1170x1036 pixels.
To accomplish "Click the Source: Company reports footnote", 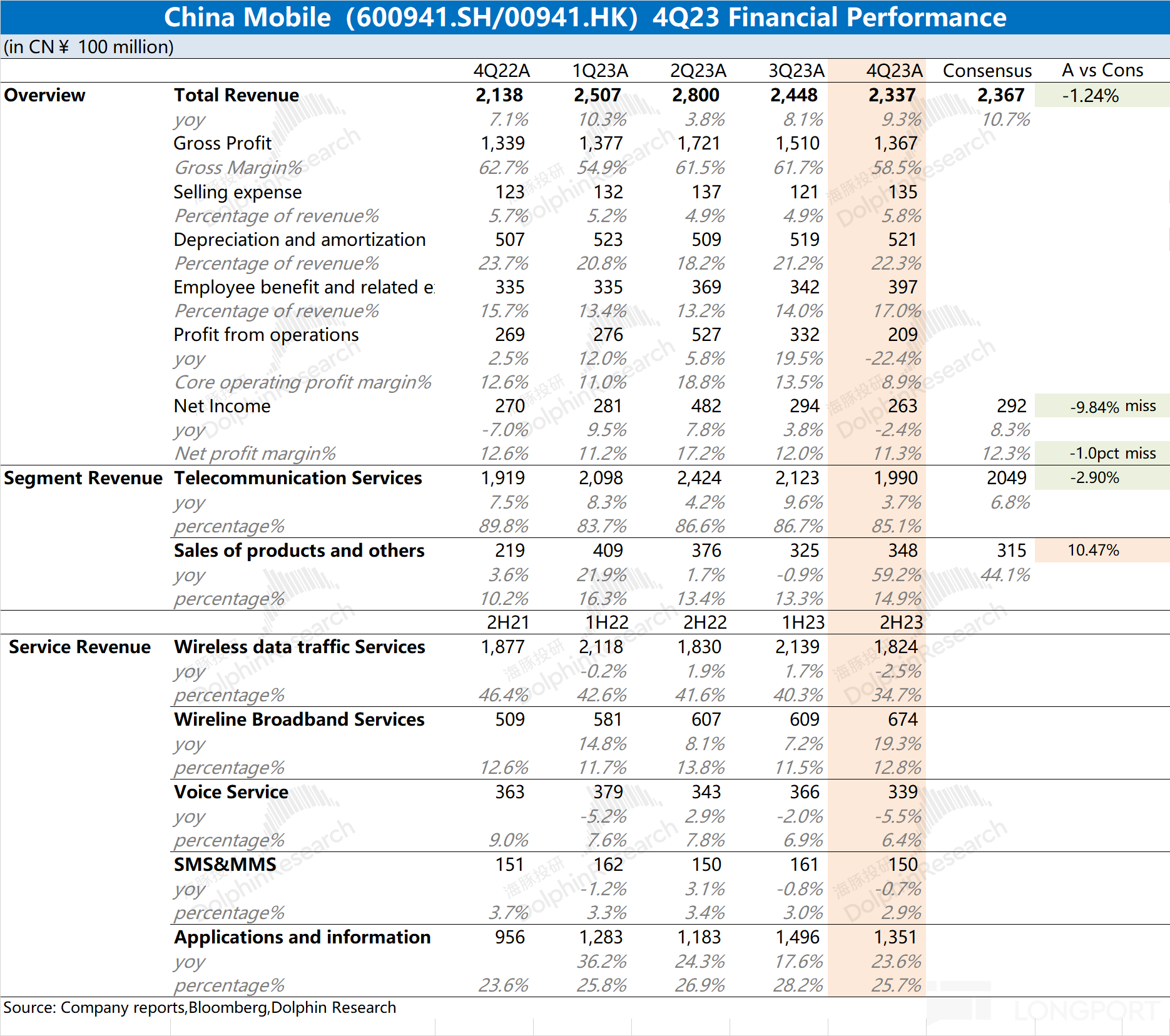I will [x=200, y=1008].
